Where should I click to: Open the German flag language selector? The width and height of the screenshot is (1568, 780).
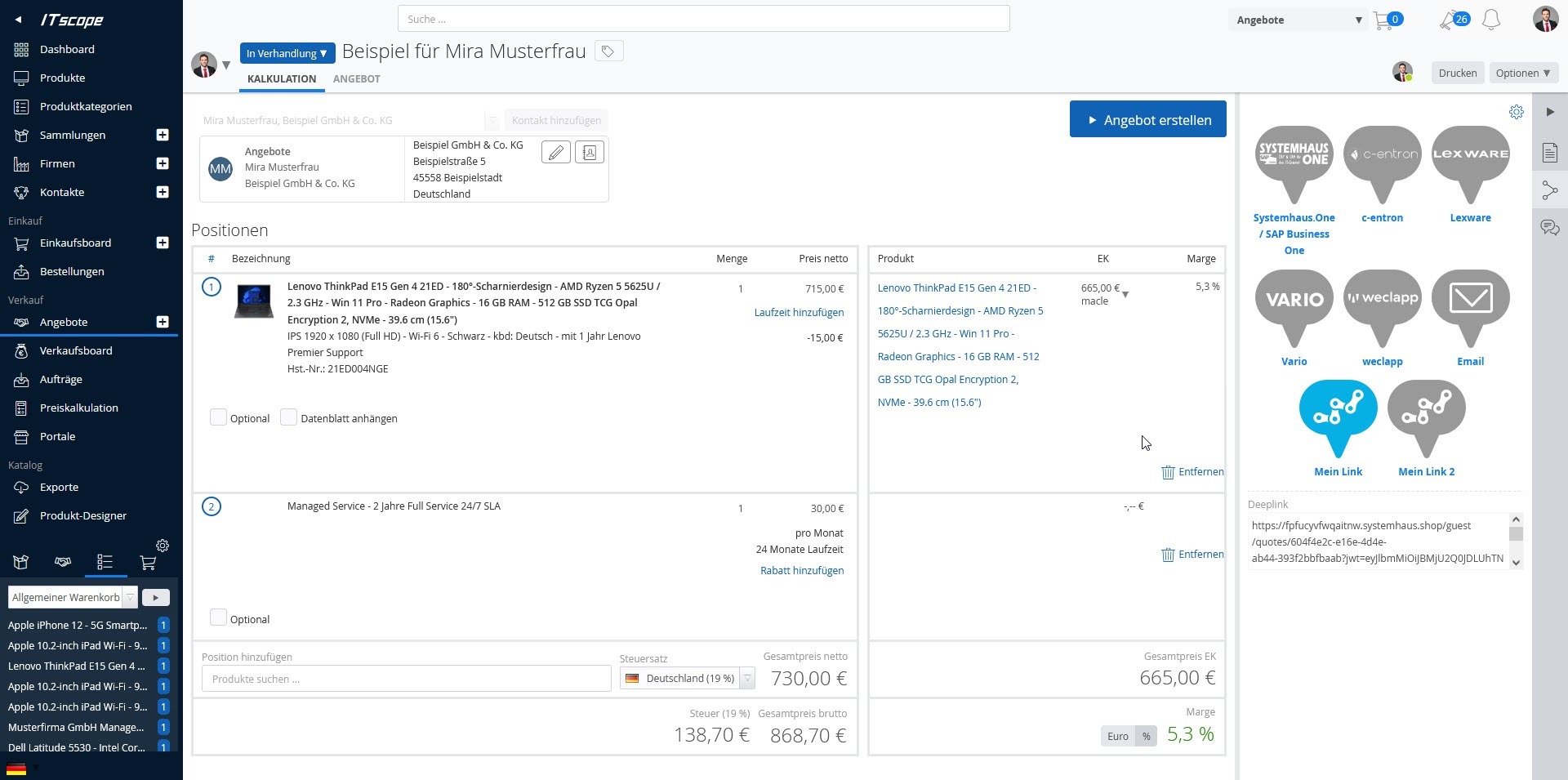16,769
